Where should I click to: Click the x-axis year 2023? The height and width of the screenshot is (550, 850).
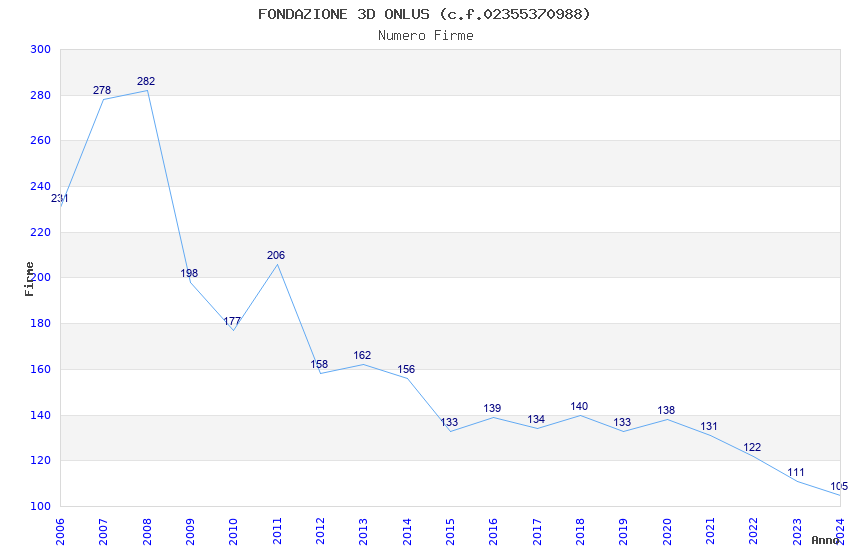point(797,532)
